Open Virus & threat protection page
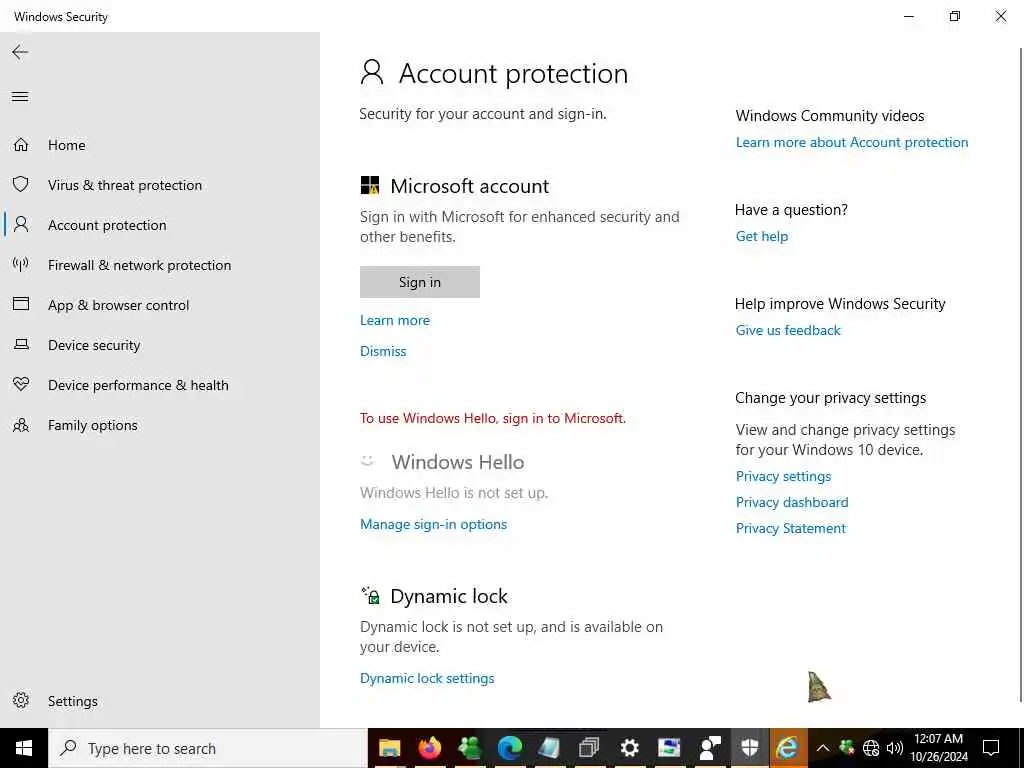Viewport: 1024px width, 768px height. (125, 185)
